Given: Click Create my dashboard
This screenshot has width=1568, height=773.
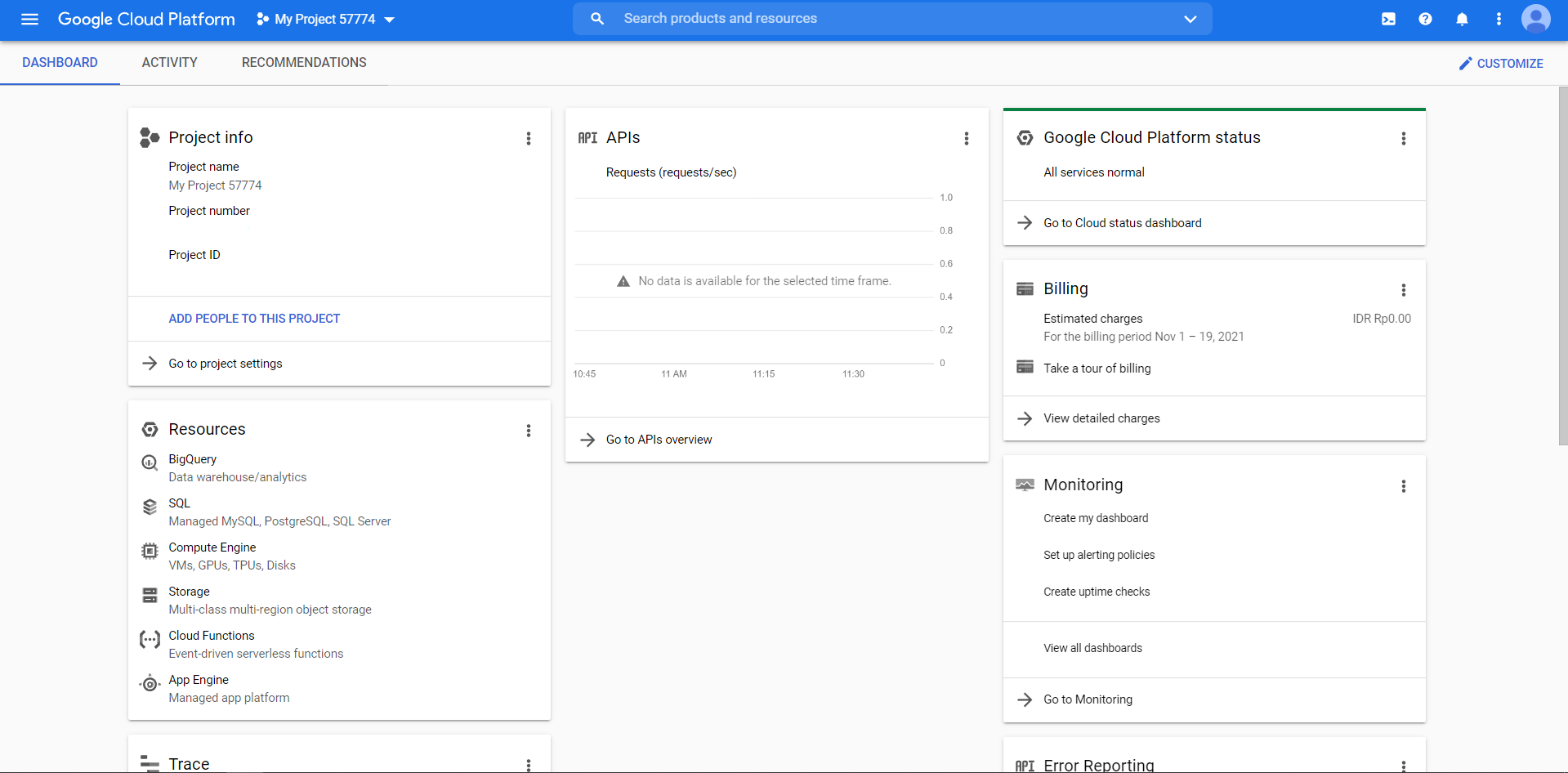Looking at the screenshot, I should click(1096, 518).
